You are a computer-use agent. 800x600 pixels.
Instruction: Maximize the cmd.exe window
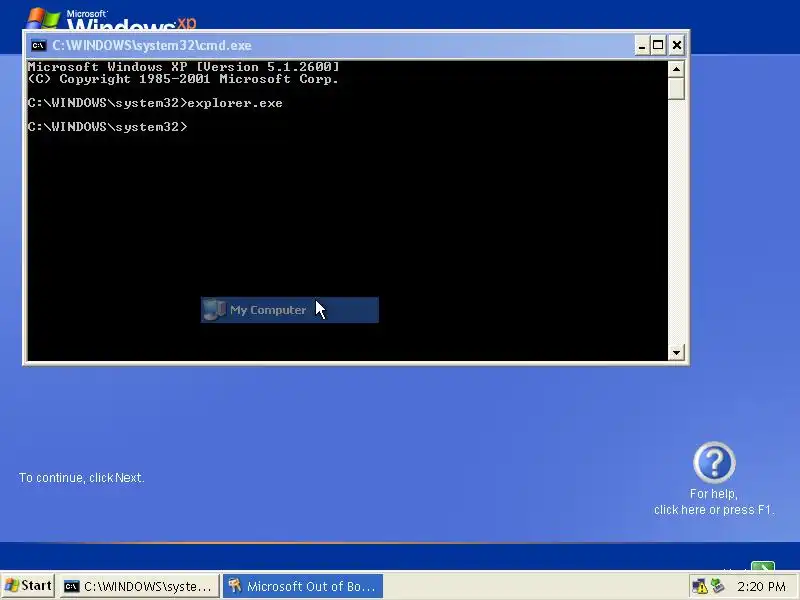(x=658, y=45)
